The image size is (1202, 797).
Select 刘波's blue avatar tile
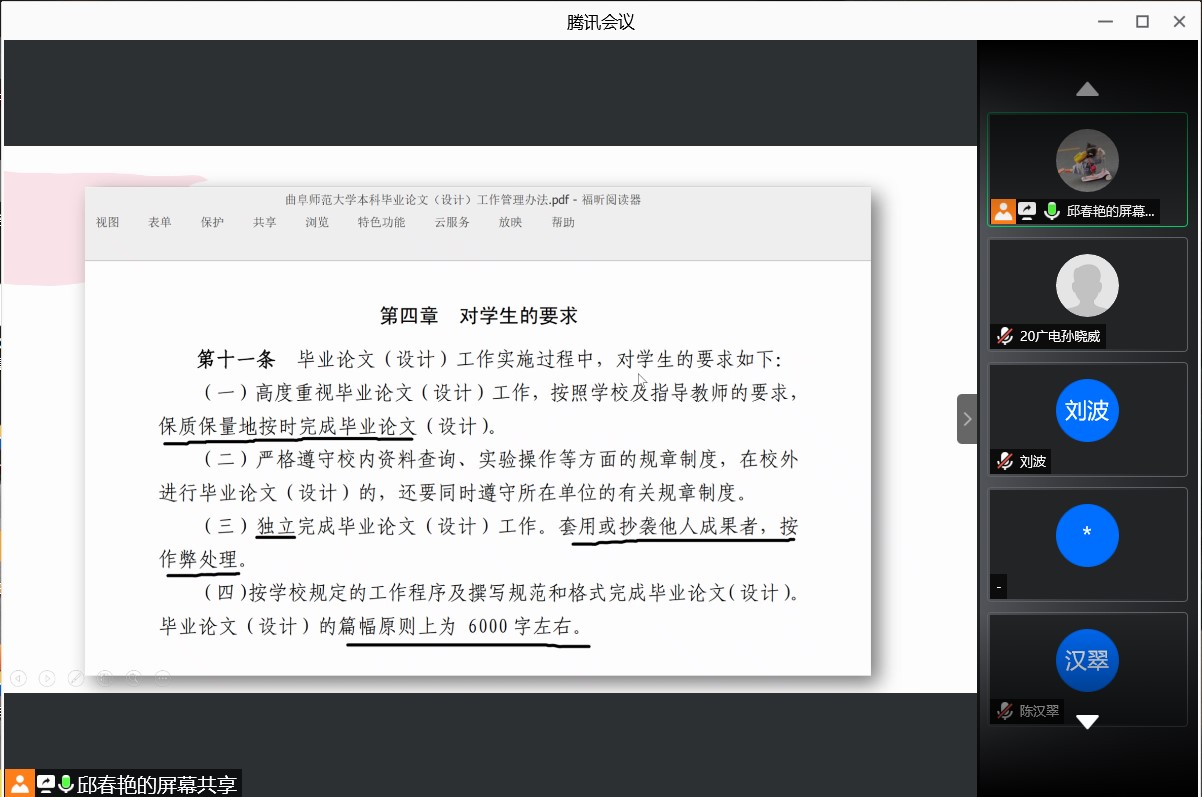[1087, 411]
